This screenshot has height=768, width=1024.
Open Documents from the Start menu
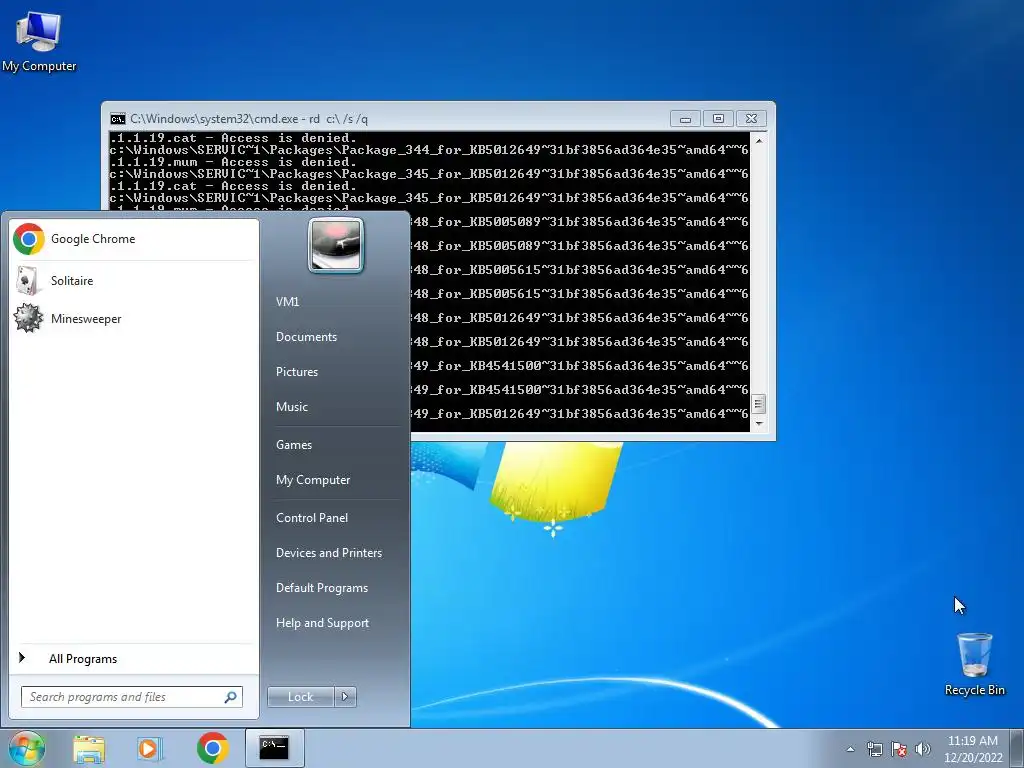click(x=306, y=337)
